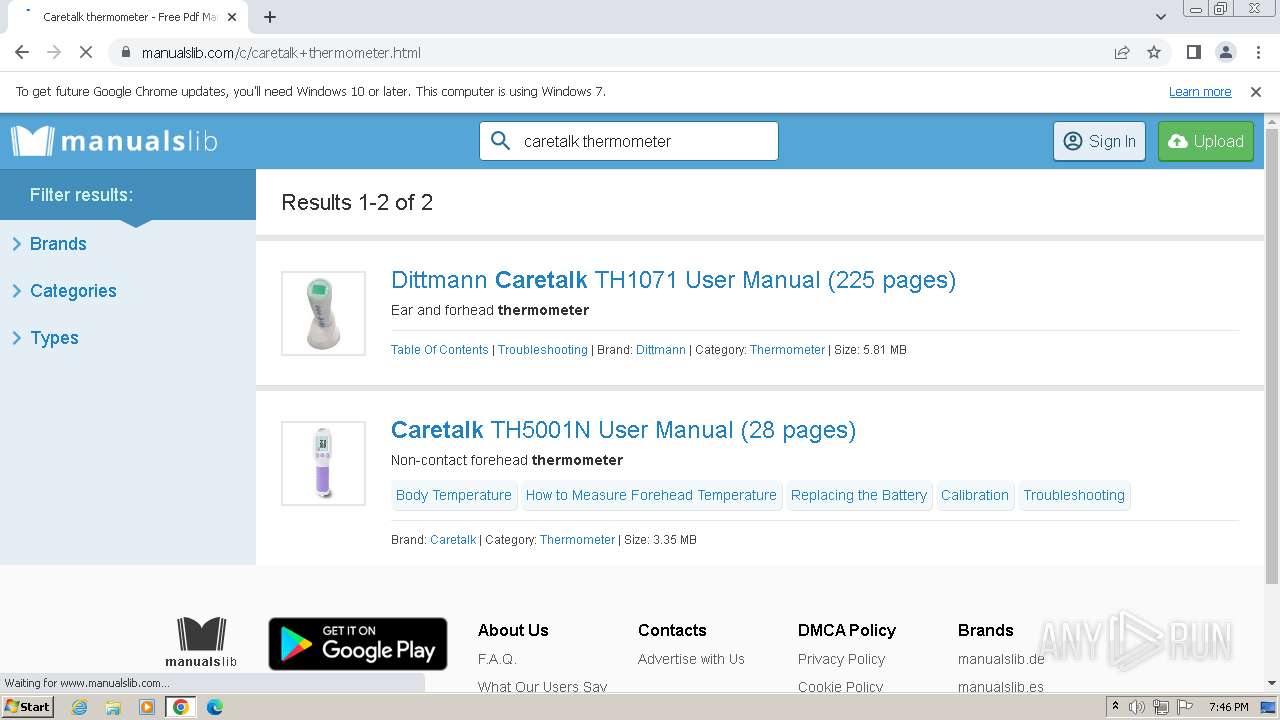Click the Chrome address bar URL
The image size is (1280, 720).
(x=281, y=52)
